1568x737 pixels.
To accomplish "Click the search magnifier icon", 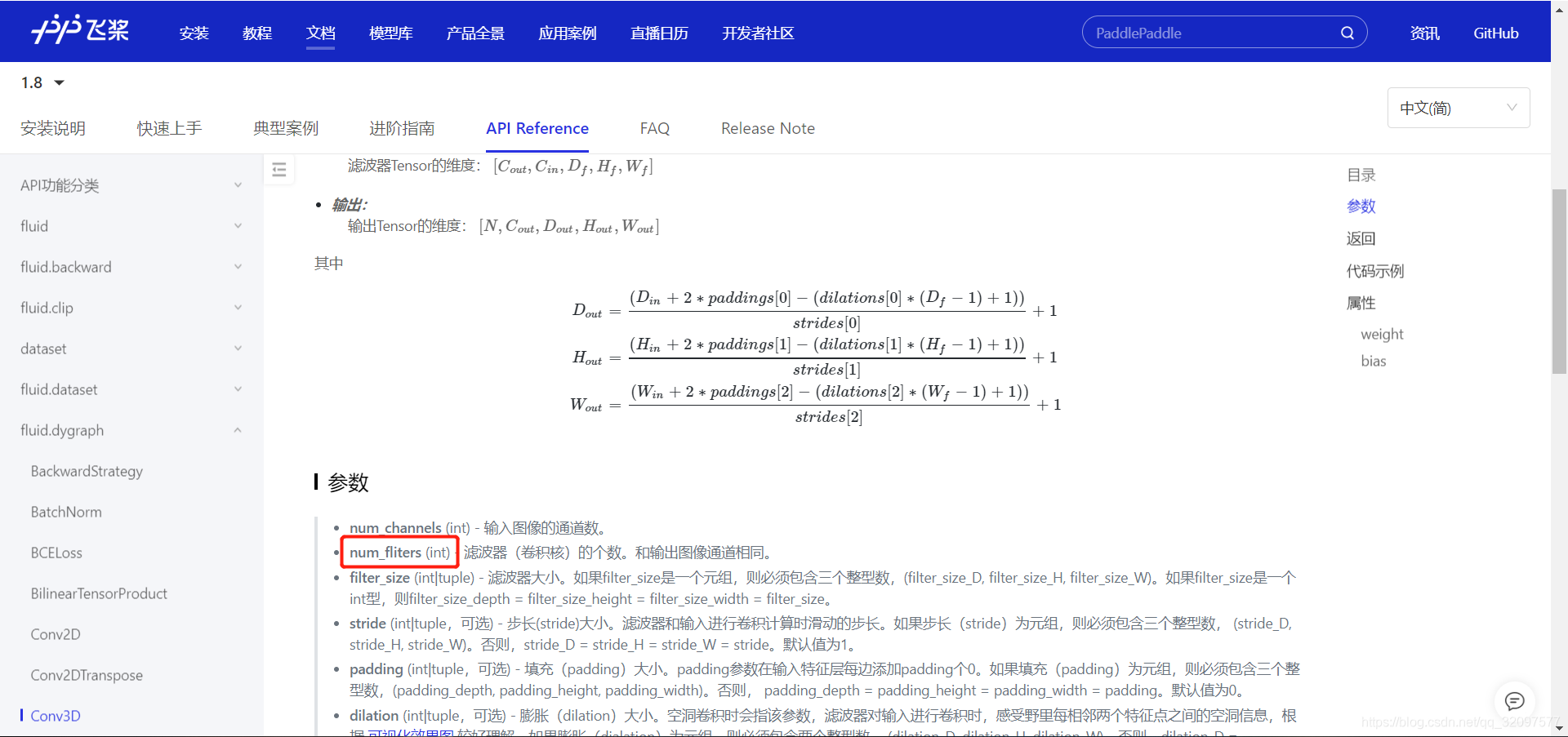I will [x=1347, y=33].
